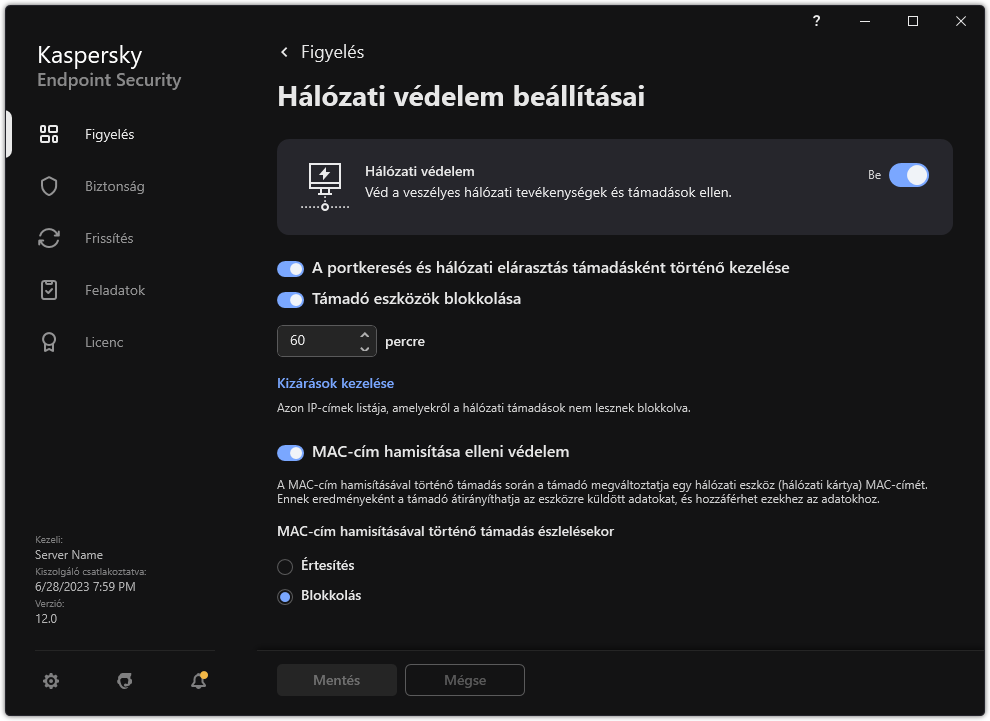Viewport: 990px width, 721px height.
Task: Click the Mégse button
Action: [x=464, y=679]
